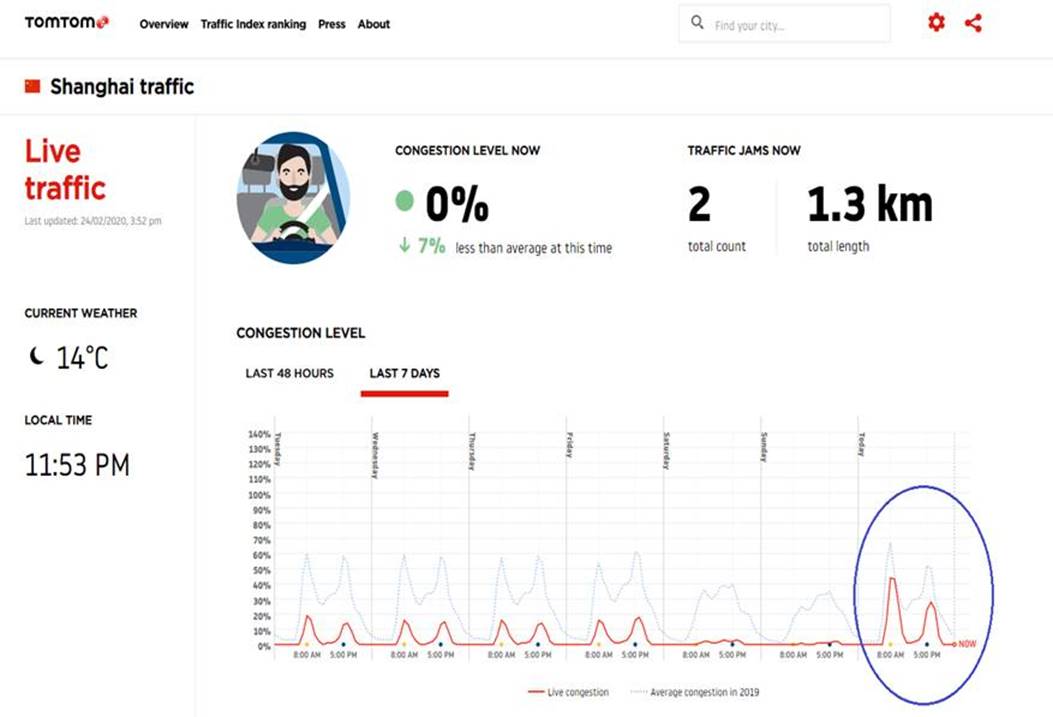The width and height of the screenshot is (1053, 717).
Task: Open Traffic Index ranking page
Action: [x=253, y=24]
